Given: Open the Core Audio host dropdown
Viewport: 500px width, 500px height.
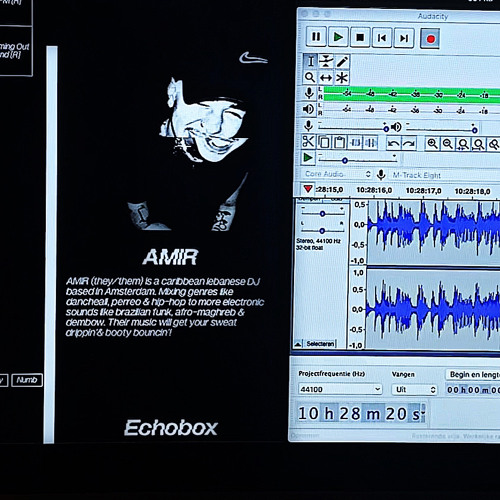Looking at the screenshot, I should [x=337, y=174].
